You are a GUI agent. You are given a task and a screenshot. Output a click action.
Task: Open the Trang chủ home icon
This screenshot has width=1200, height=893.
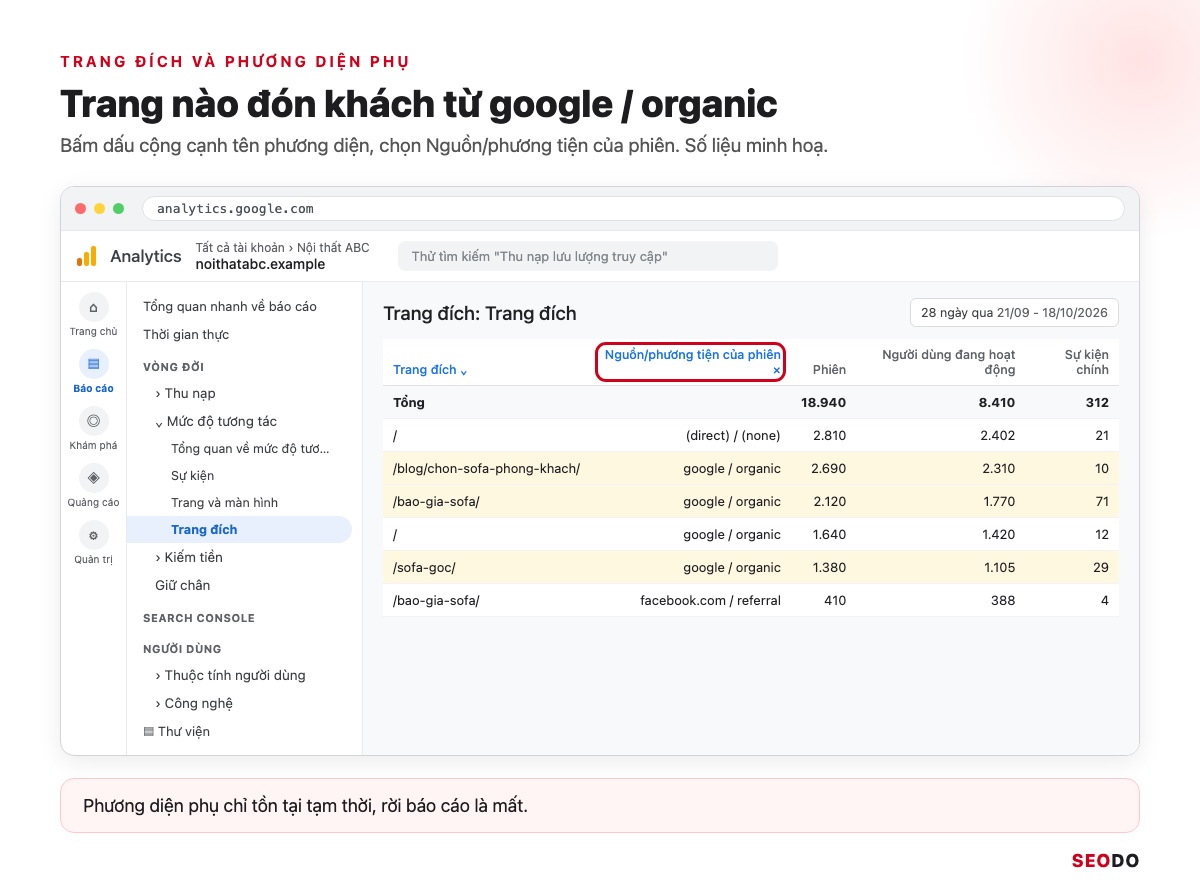tap(93, 308)
